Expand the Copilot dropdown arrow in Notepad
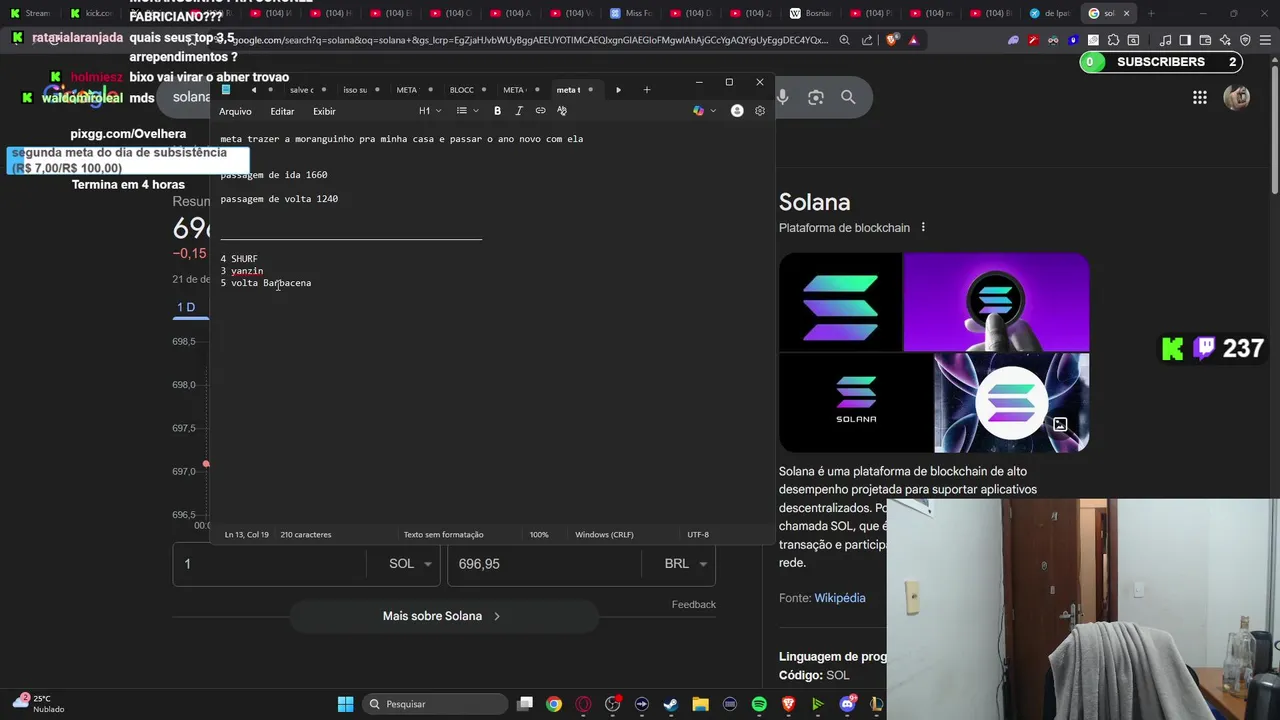The height and width of the screenshot is (720, 1280). 713,111
